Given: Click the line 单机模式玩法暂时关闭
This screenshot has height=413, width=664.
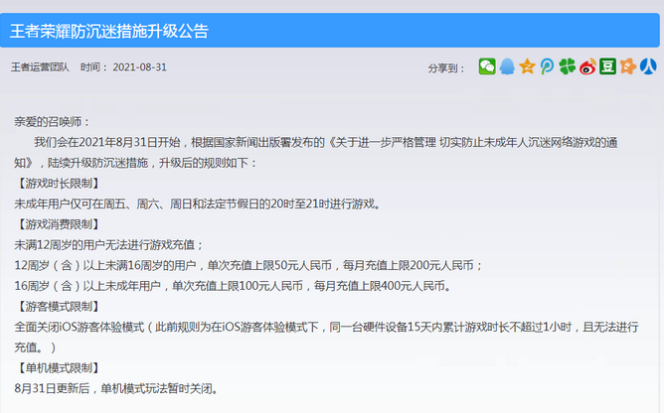Looking at the screenshot, I should click(116, 388).
